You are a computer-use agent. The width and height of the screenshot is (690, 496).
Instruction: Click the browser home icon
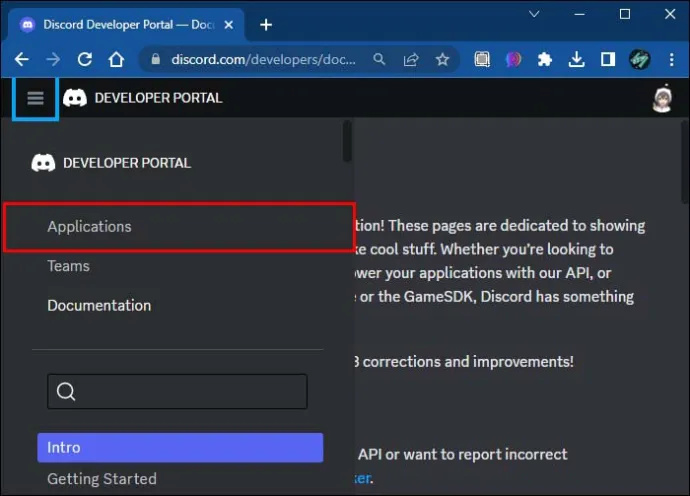click(116, 59)
